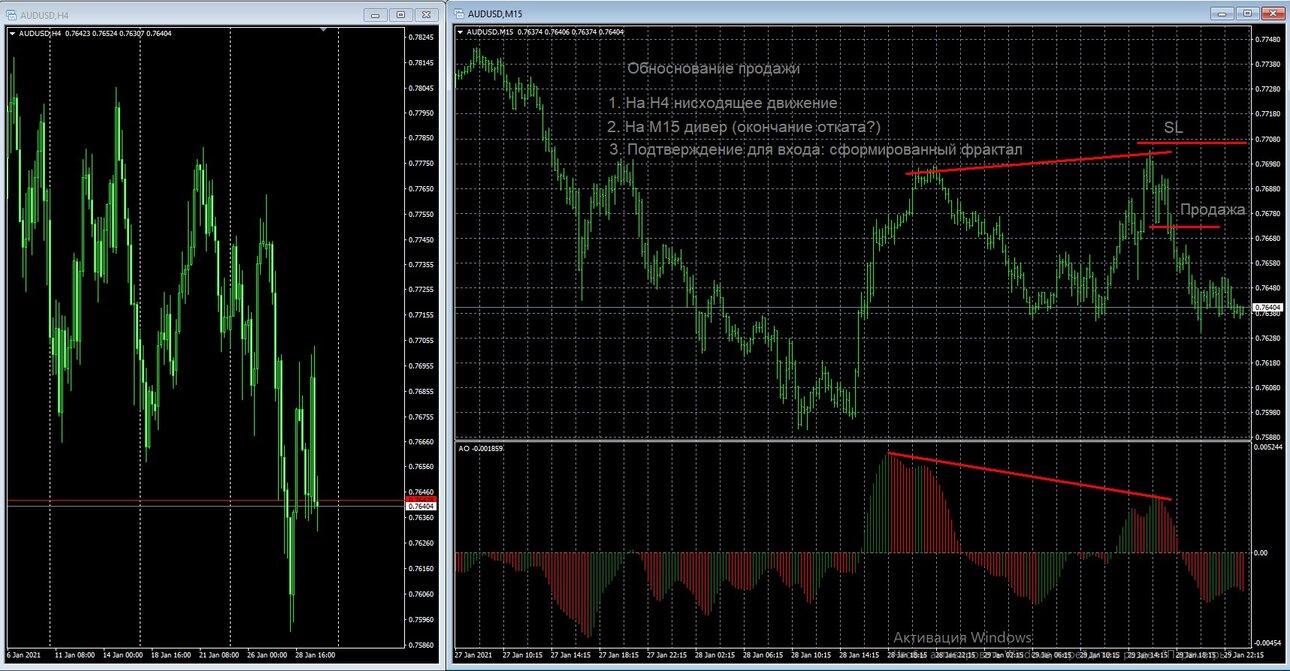Select the red SL horizontal line on M15
The width and height of the screenshot is (1290, 671).
coord(1192,143)
